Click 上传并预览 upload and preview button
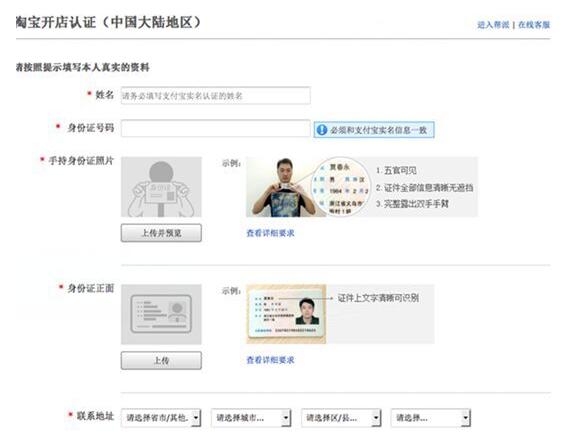The height and width of the screenshot is (434, 574). tap(161, 233)
